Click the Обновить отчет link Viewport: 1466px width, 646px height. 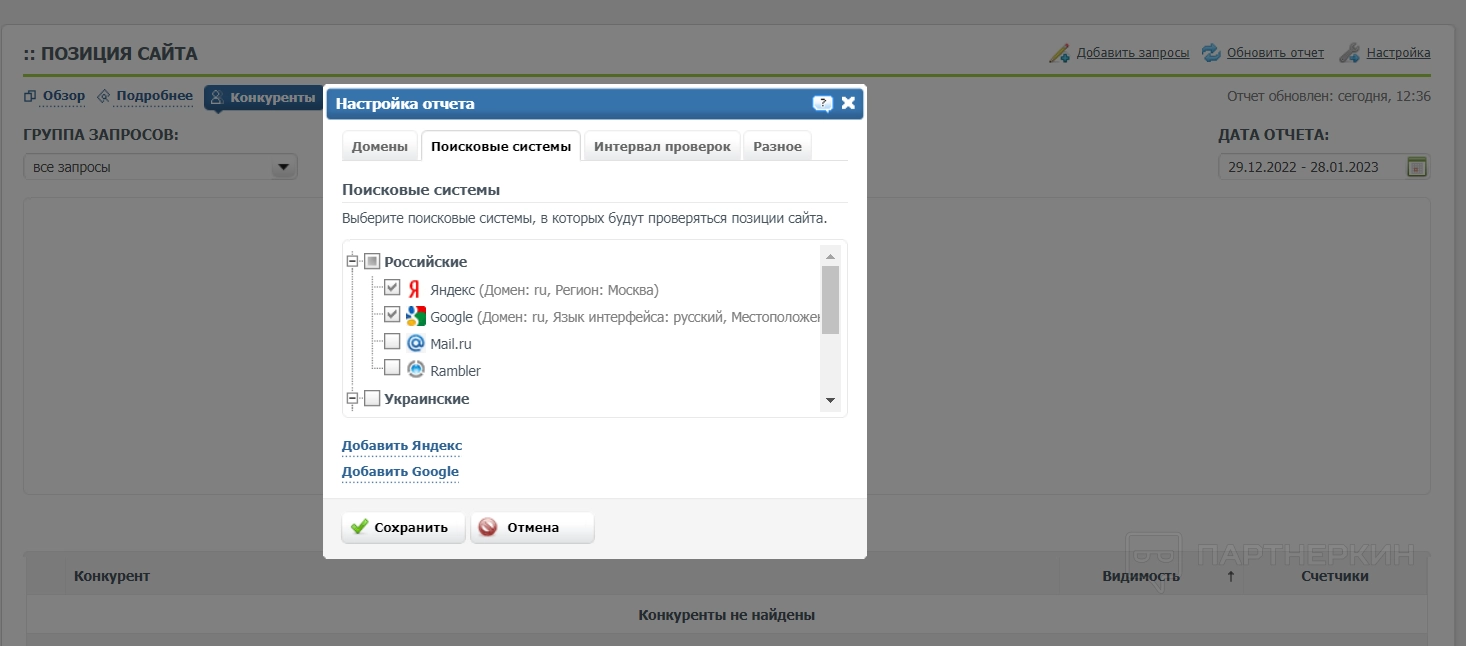(x=1275, y=53)
